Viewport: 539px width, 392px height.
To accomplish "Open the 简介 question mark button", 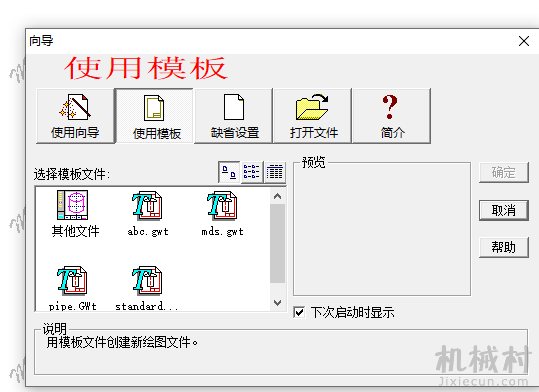I will tap(392, 116).
